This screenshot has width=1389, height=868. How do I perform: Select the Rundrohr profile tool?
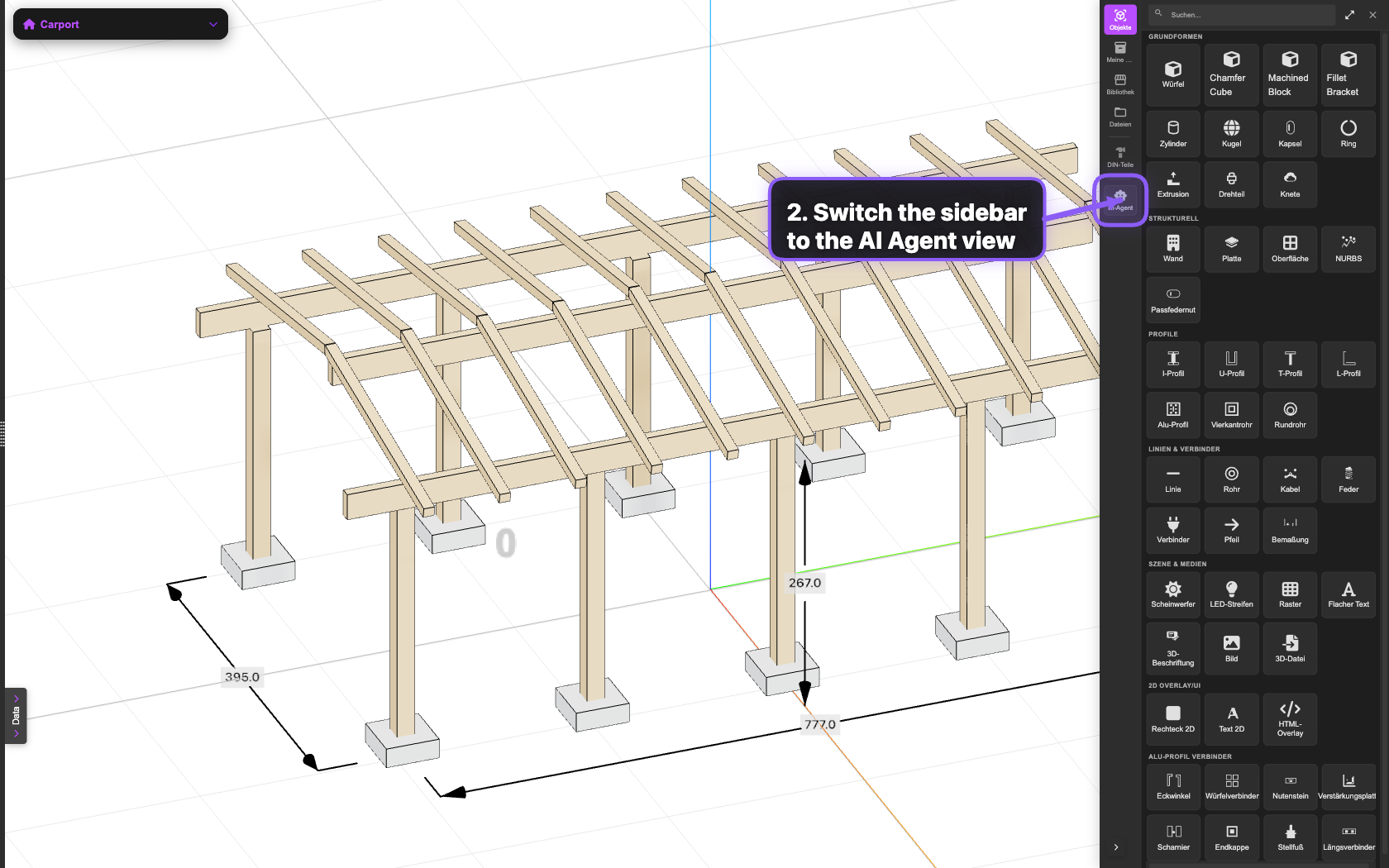point(1290,415)
